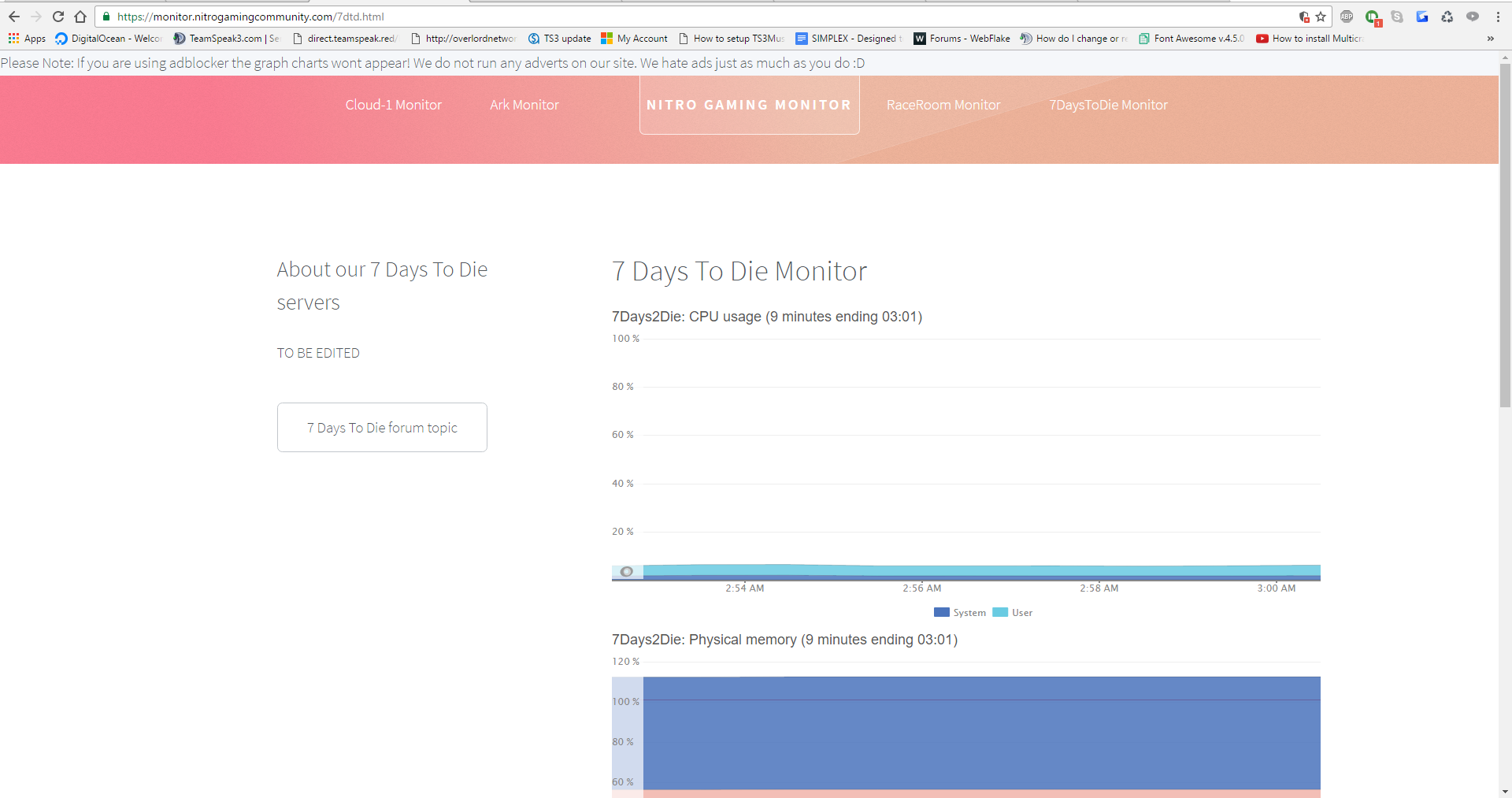Open the direct.teamspeak.red bookmark

345,39
